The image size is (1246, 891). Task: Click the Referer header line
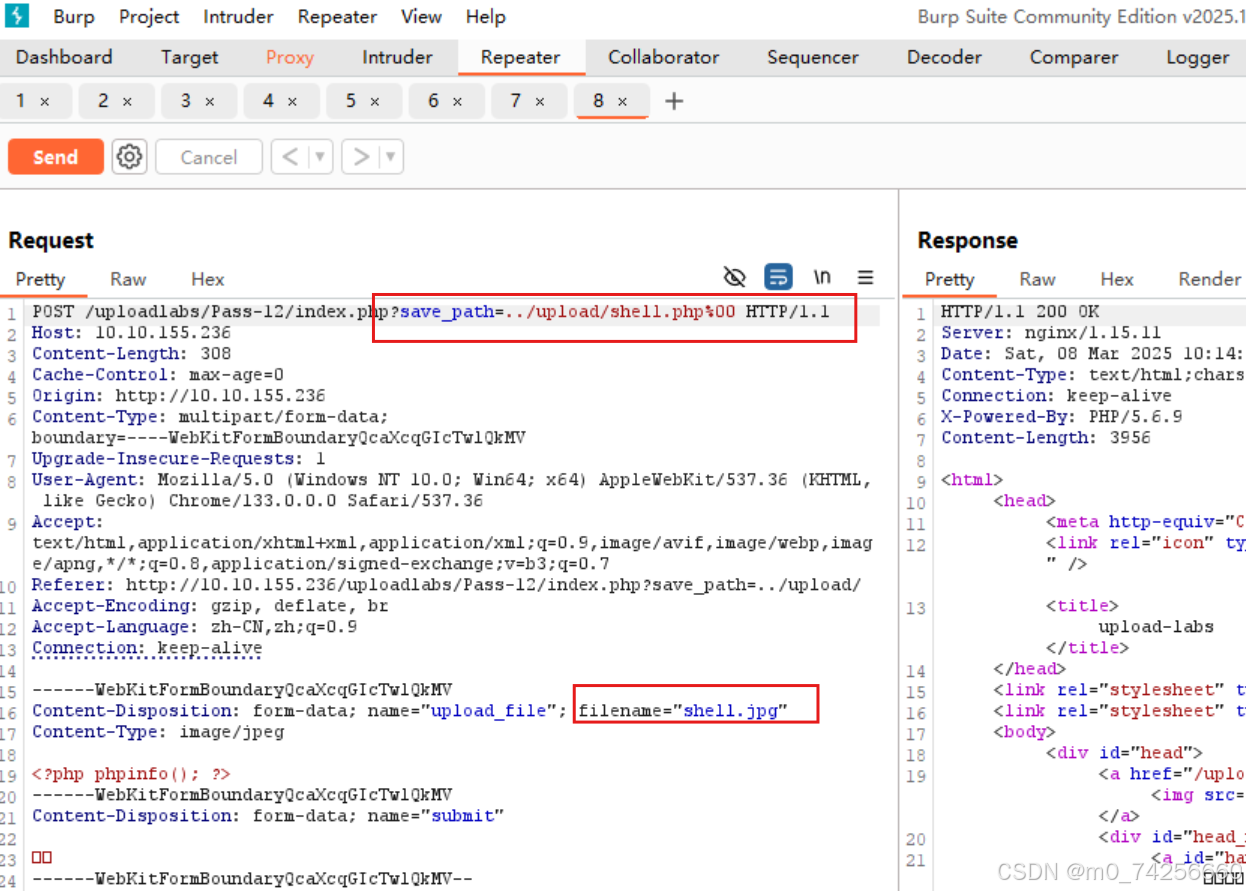pyautogui.click(x=446, y=585)
